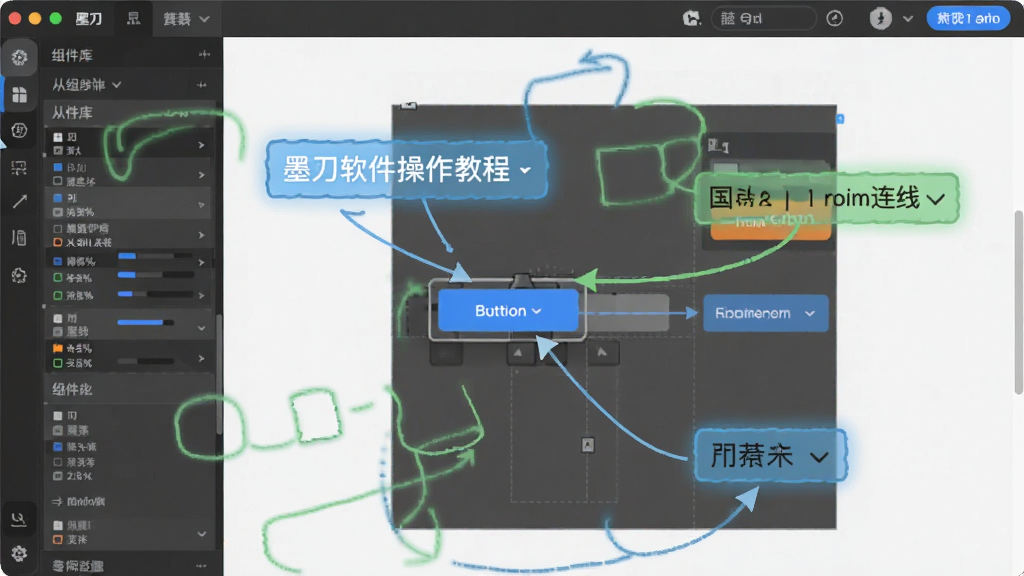The height and width of the screenshot is (576, 1024).
Task: Click the small label tag at artboard corner
Action: click(409, 104)
